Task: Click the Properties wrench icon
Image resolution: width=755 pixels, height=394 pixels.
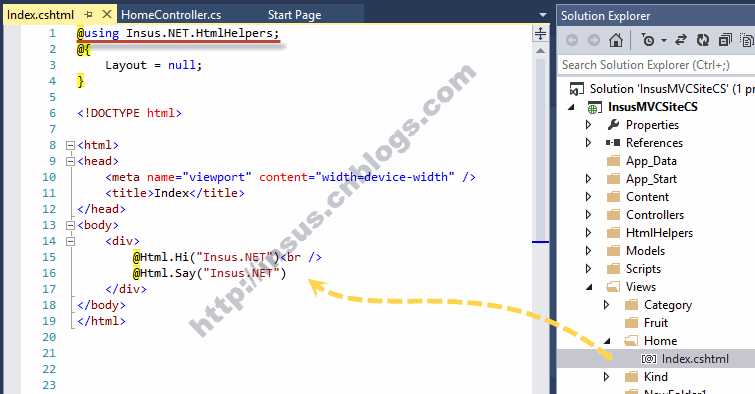Action: coord(613,125)
